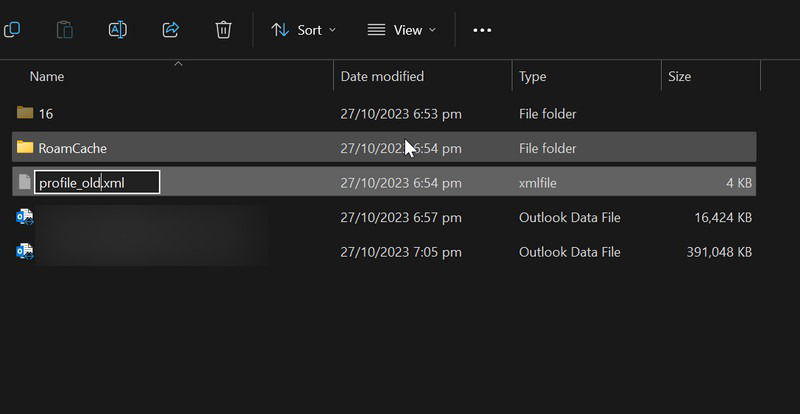This screenshot has height=414, width=800.
Task: Click the Paste clipboard icon
Action: (x=65, y=30)
